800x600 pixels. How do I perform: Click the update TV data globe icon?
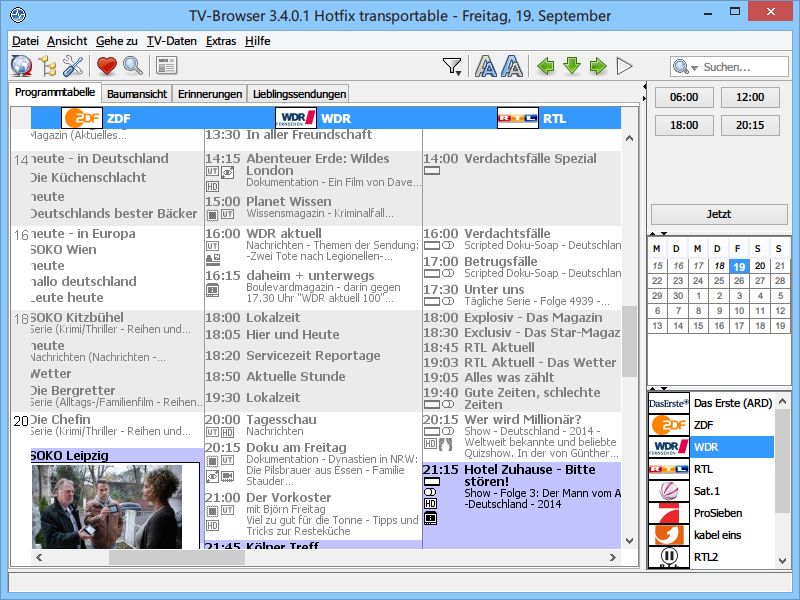pos(21,66)
